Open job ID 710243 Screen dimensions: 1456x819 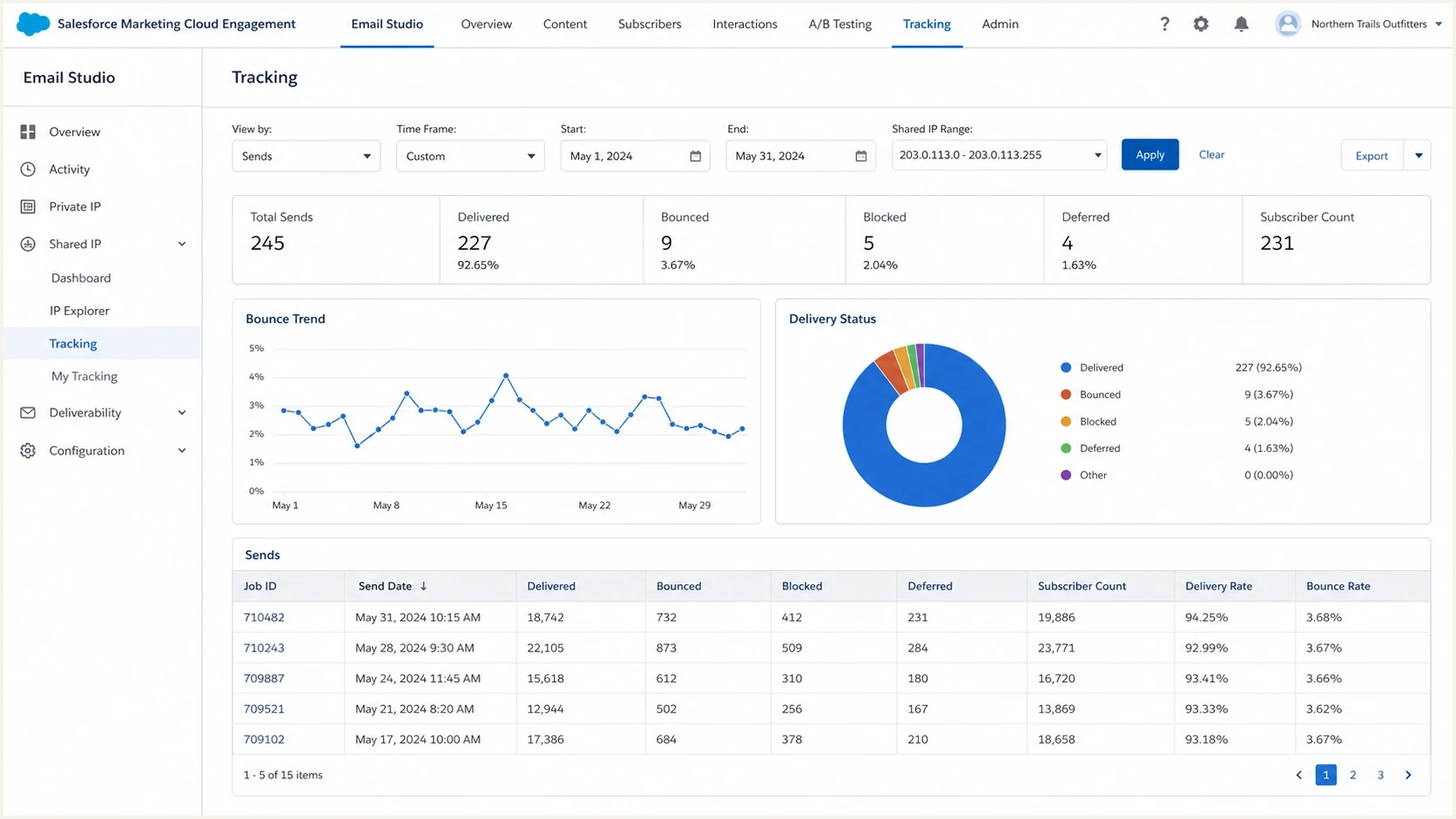pos(264,648)
